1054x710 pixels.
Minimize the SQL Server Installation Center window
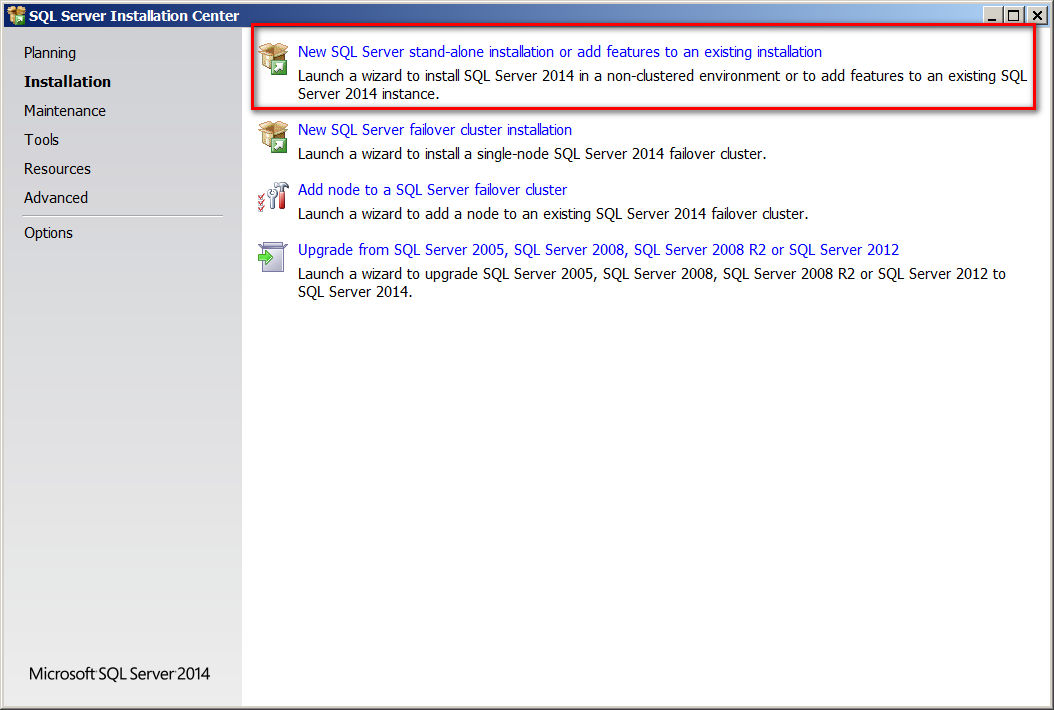pyautogui.click(x=993, y=15)
